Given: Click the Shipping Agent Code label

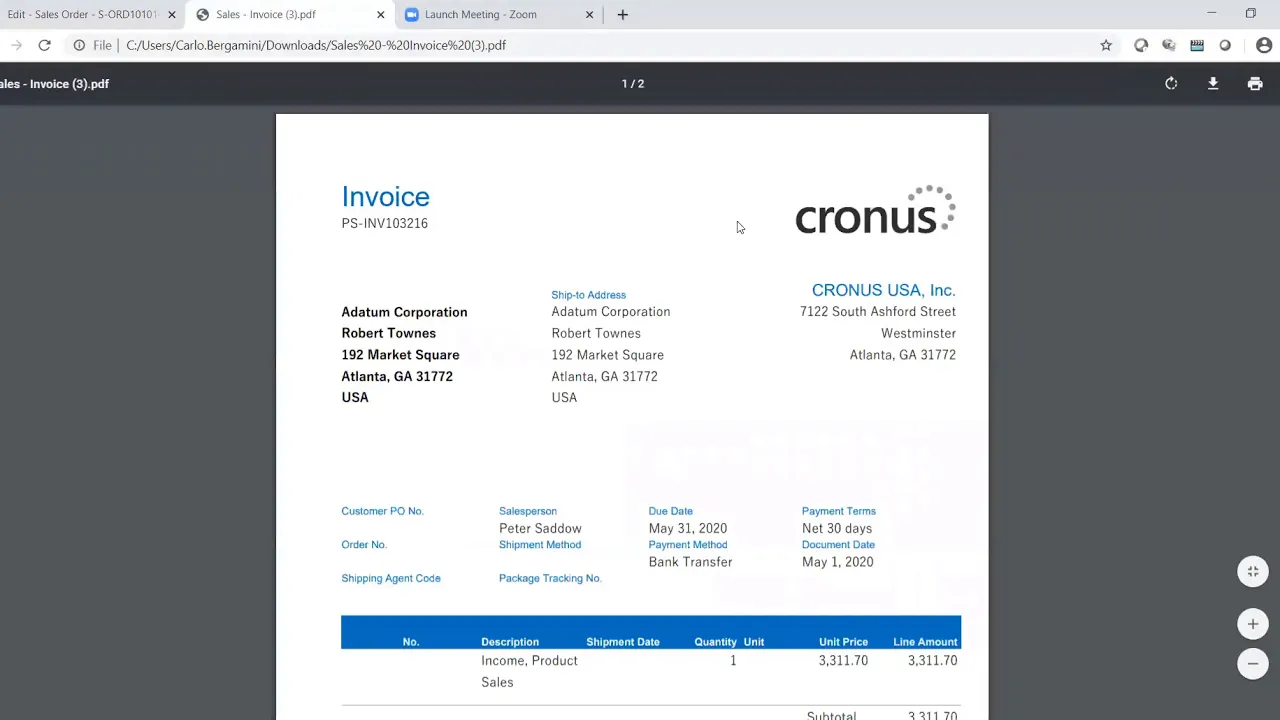Looking at the screenshot, I should [x=390, y=578].
